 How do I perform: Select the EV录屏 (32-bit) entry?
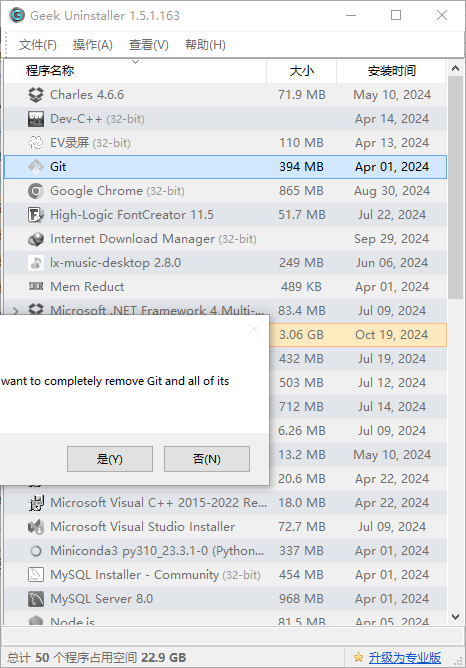pyautogui.click(x=90, y=143)
